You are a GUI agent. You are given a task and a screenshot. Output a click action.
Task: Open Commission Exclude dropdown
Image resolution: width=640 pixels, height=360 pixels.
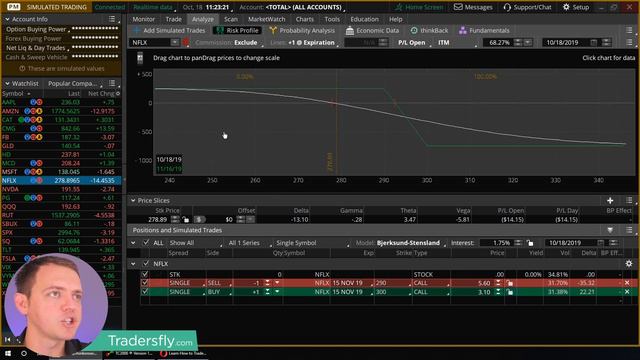coord(228,42)
